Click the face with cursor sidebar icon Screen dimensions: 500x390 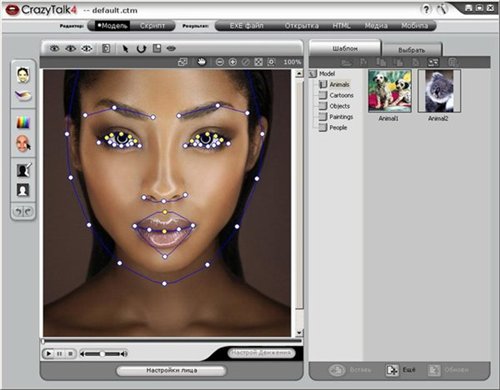pos(23,144)
